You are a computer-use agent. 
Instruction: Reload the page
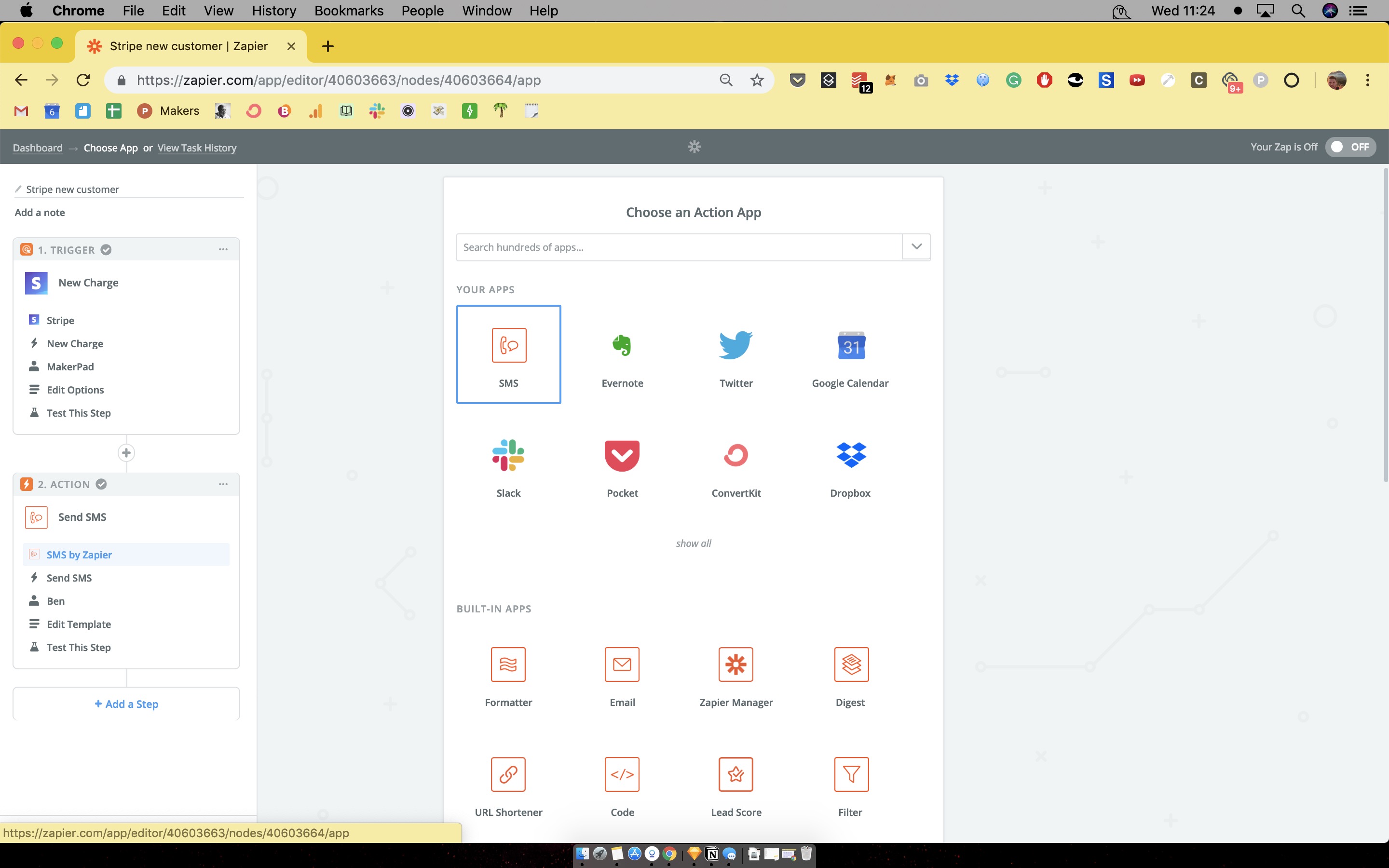pos(83,81)
